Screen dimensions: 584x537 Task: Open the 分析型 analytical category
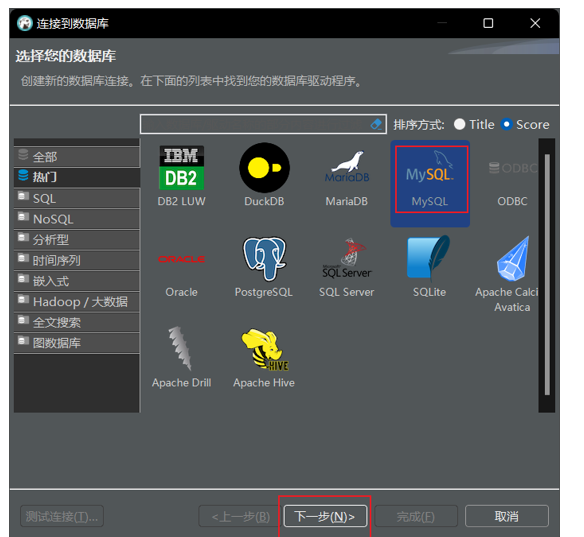(x=77, y=239)
